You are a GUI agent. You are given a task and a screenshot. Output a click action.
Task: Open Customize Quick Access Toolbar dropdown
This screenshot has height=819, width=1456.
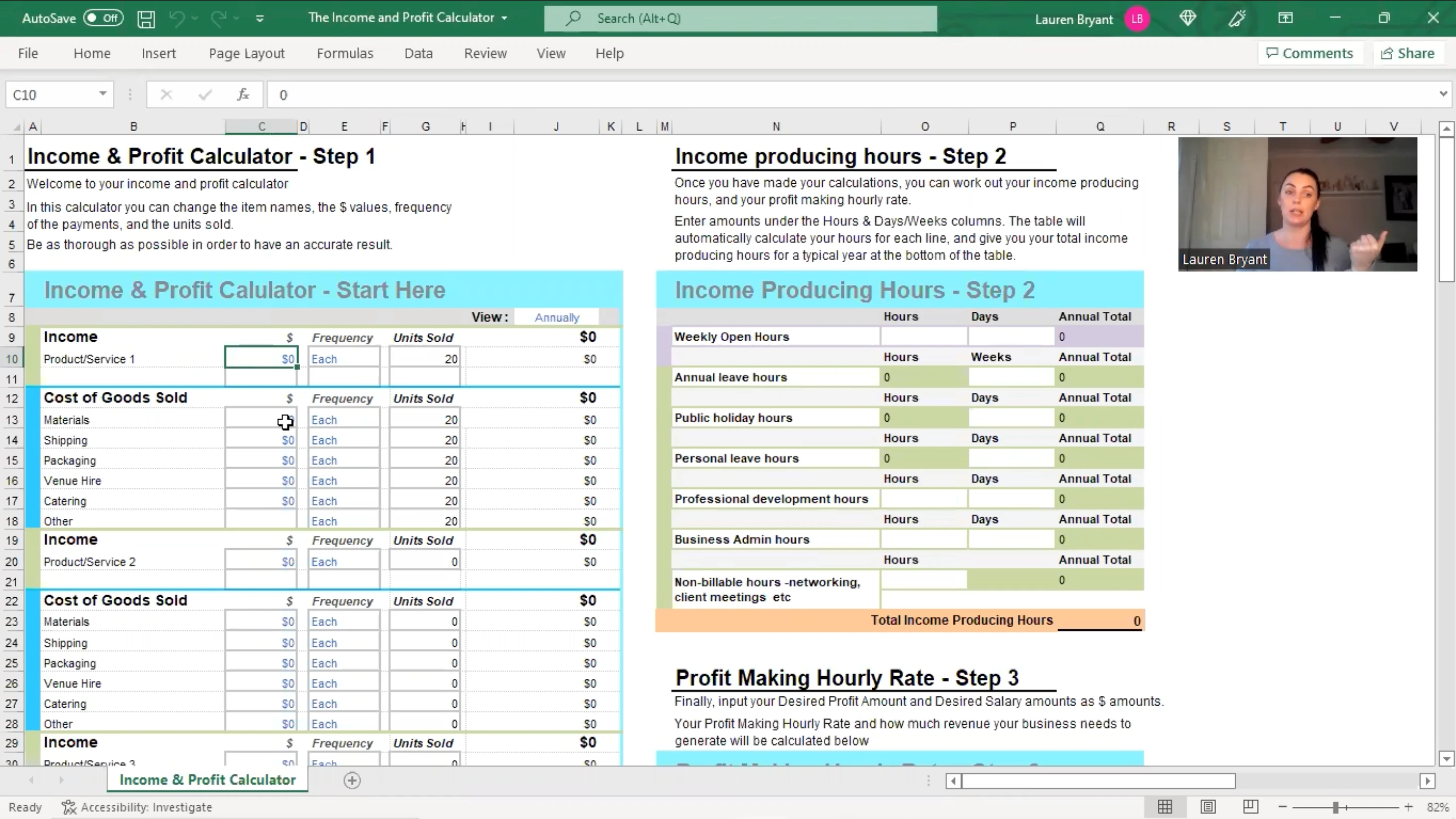tap(259, 19)
